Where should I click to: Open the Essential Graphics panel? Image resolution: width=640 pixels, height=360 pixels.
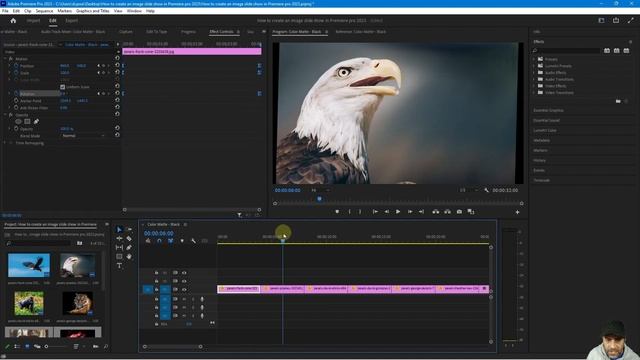tap(548, 110)
